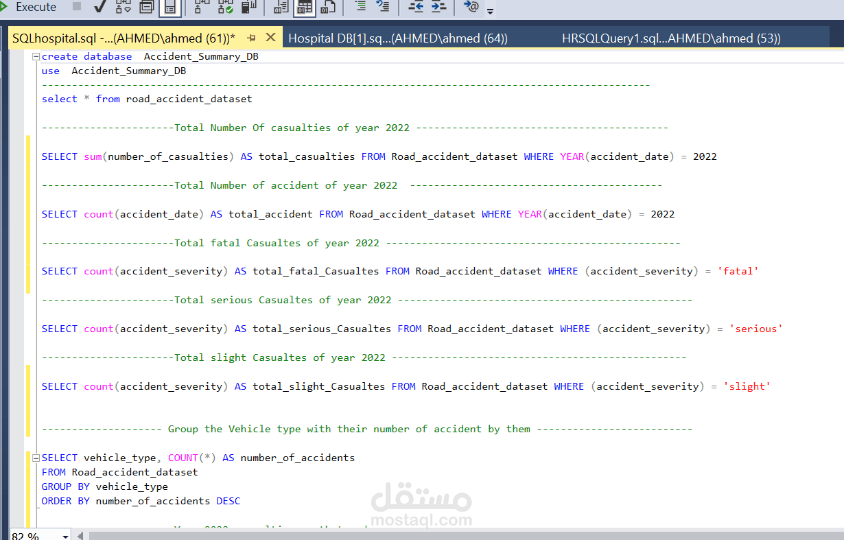Click the 'sum' function in the casualties query
Viewport: 844px width, 540px height.
pyautogui.click(x=93, y=157)
